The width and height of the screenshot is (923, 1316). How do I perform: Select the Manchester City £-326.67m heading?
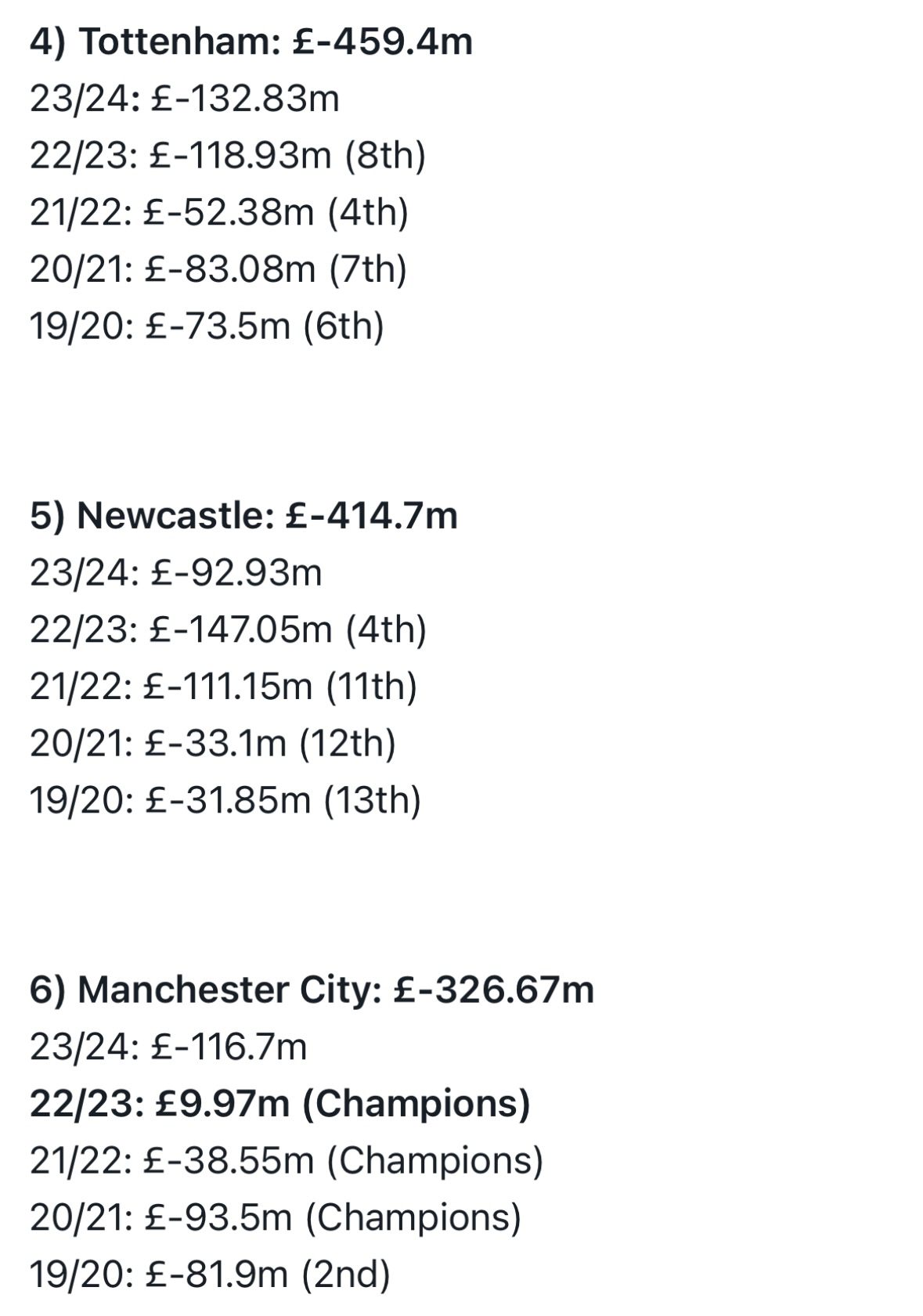tap(312, 990)
